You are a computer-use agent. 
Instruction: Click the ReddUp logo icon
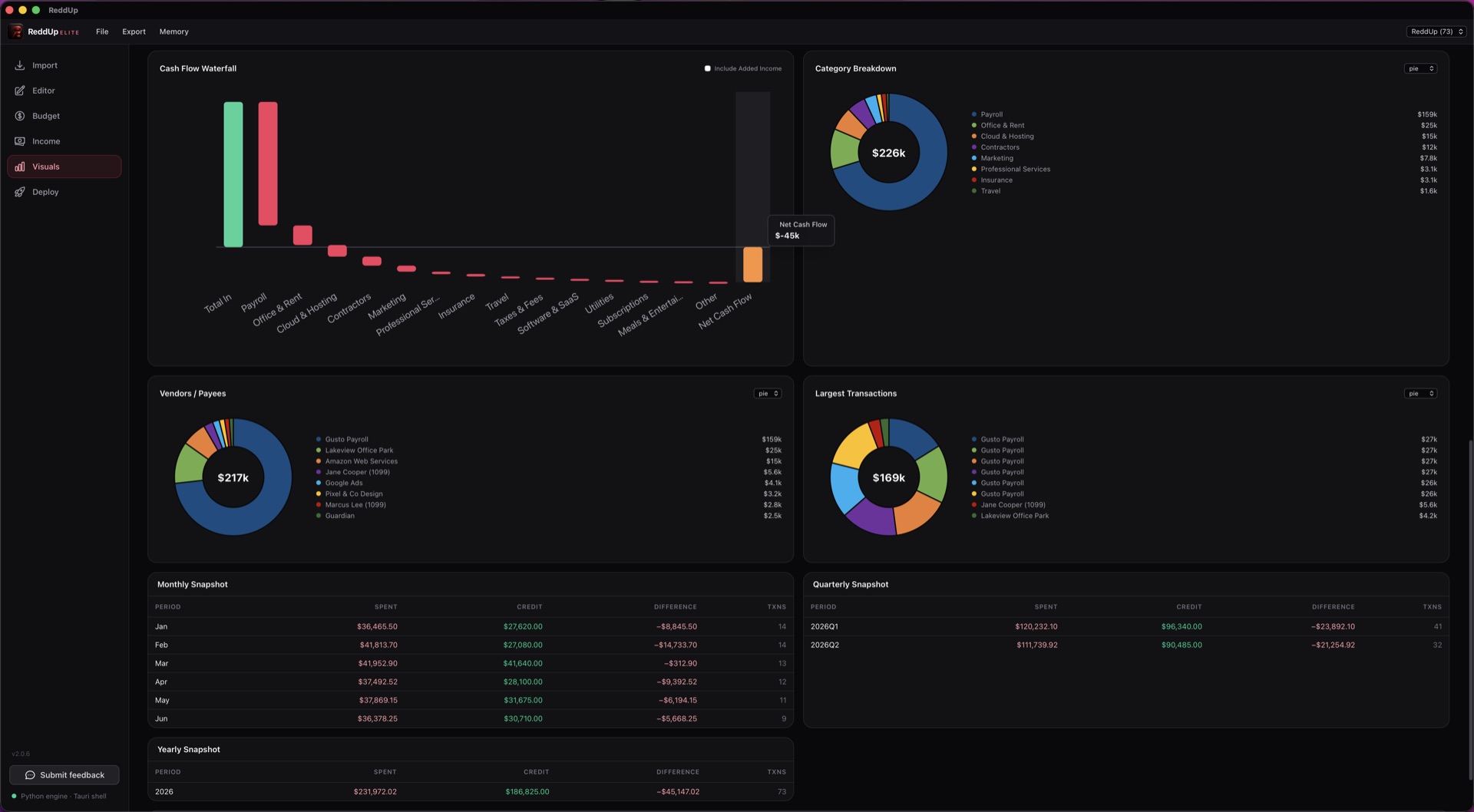tap(16, 31)
